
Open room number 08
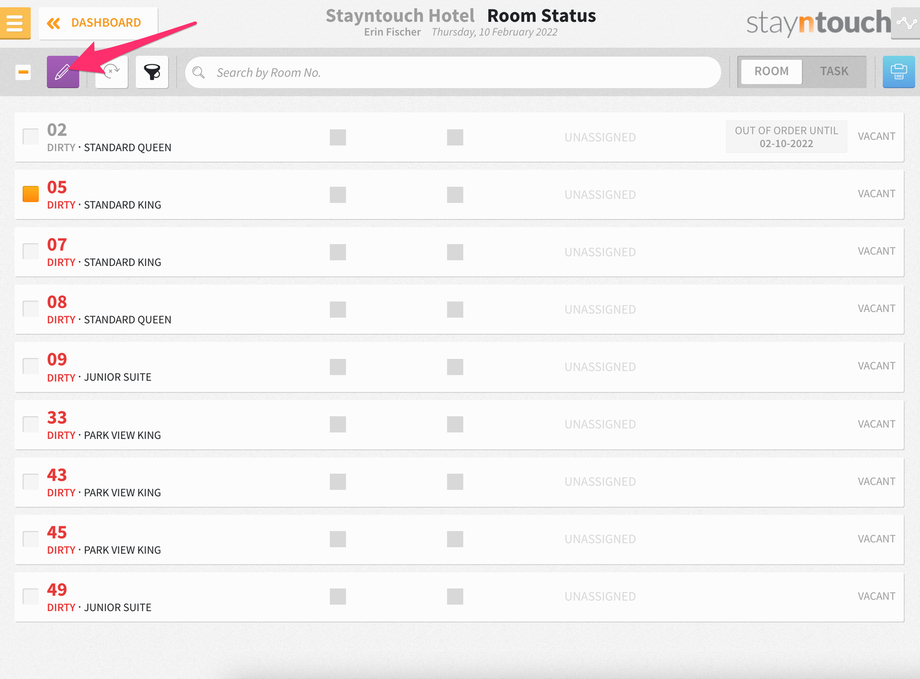click(x=57, y=302)
